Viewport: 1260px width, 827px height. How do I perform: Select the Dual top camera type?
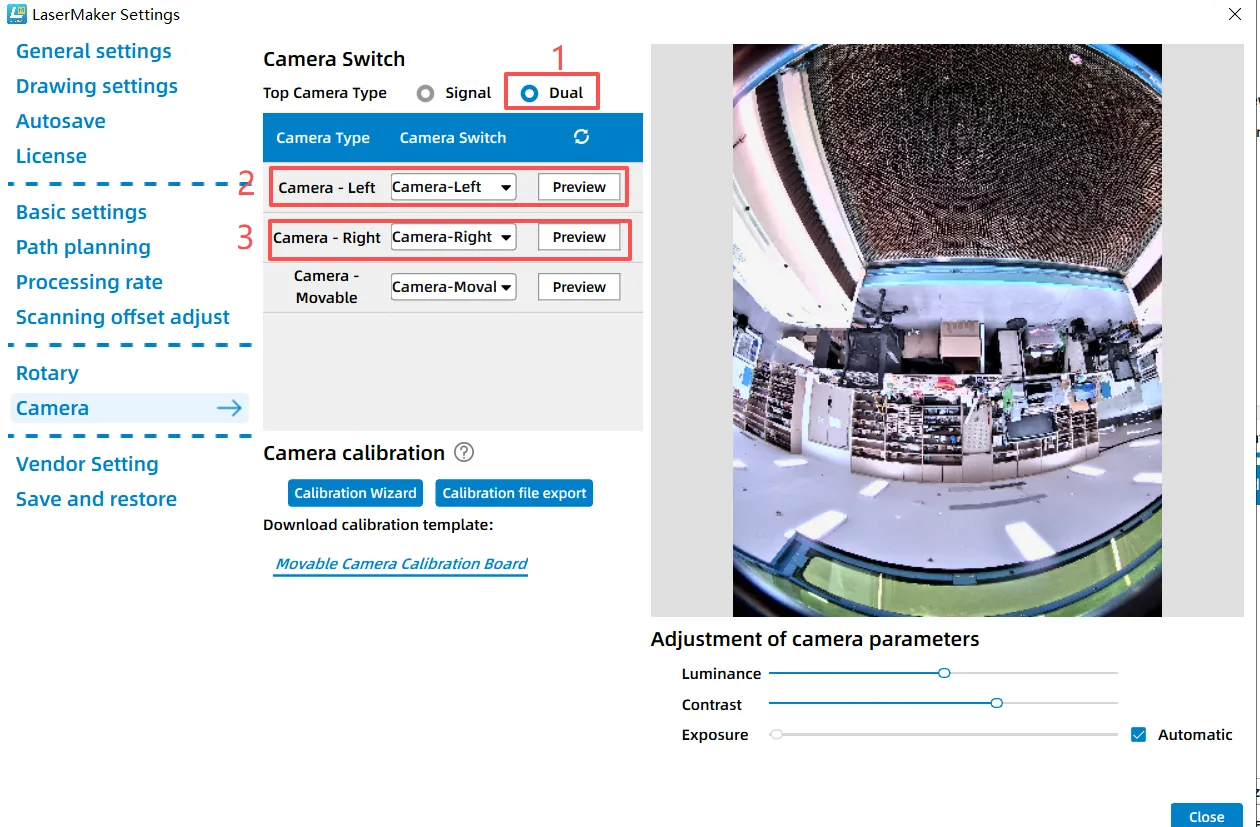(530, 93)
